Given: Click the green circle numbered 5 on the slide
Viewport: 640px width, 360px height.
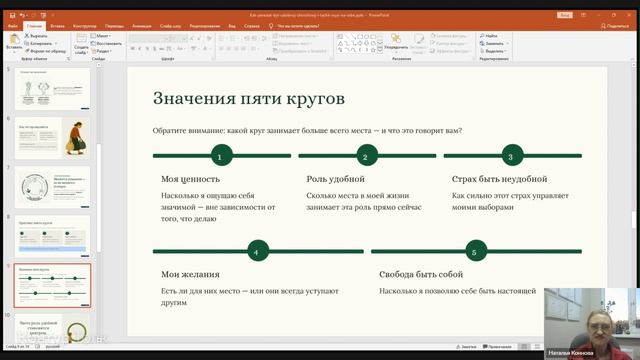Looking at the screenshot, I should [x=476, y=251].
